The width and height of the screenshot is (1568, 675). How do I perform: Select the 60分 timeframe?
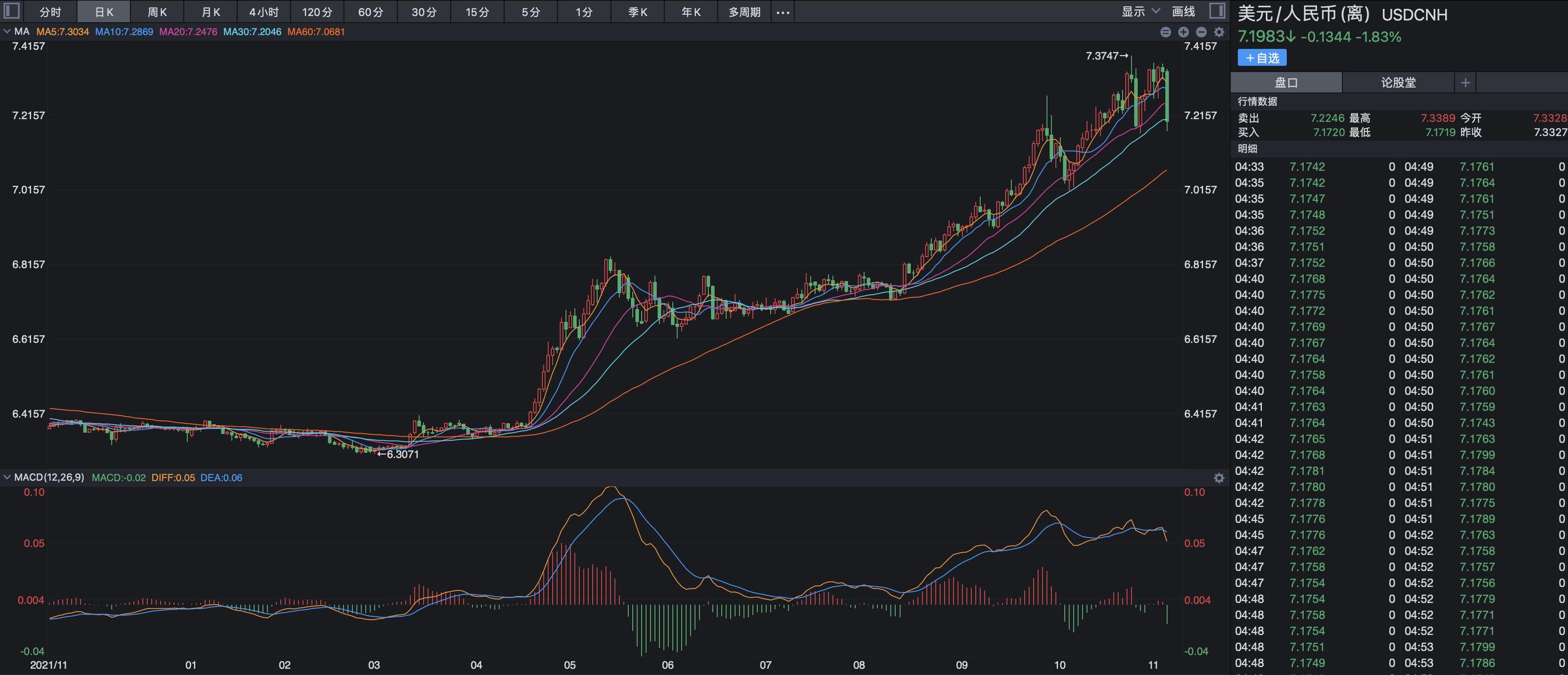[x=371, y=12]
